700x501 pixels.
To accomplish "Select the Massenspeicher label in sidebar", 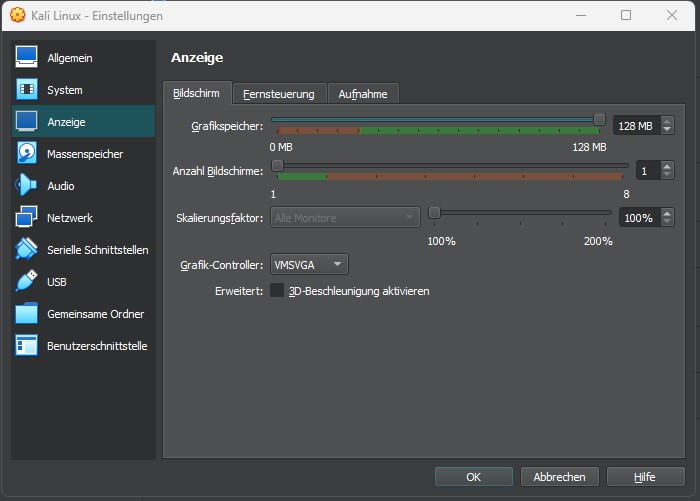I will tap(85, 154).
